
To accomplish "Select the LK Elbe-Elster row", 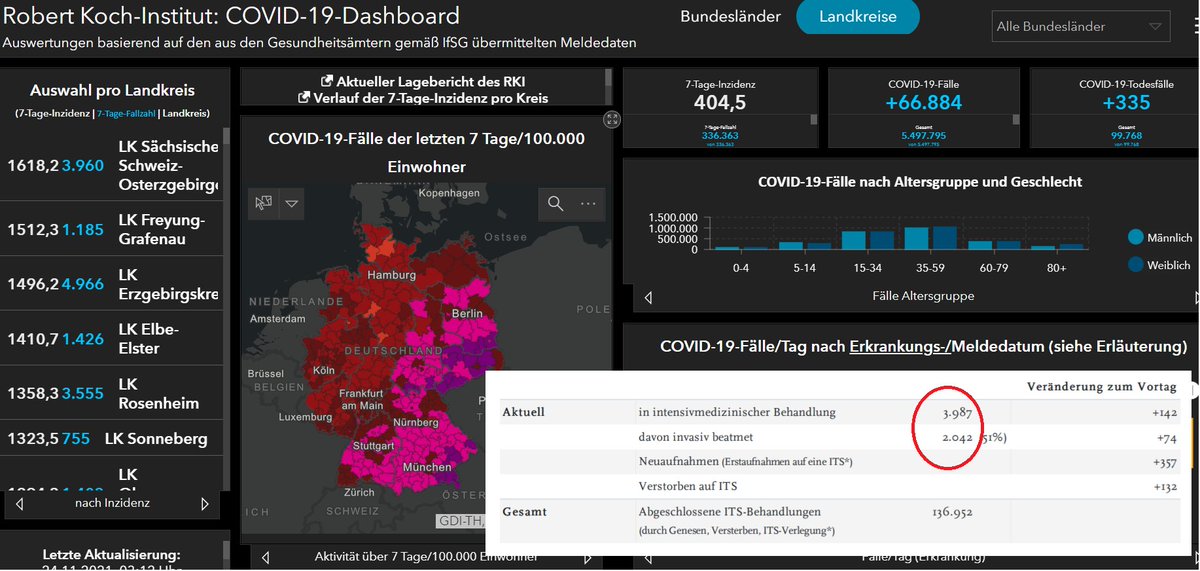I will tap(110, 339).
